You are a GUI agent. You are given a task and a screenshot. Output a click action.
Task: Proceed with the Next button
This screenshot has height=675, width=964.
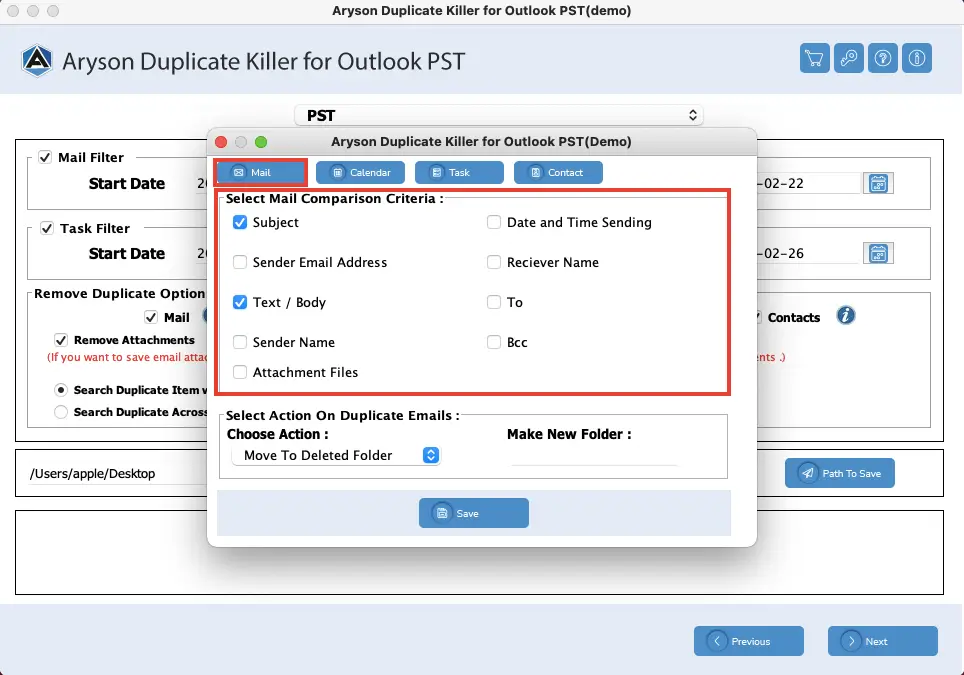pyautogui.click(x=883, y=641)
